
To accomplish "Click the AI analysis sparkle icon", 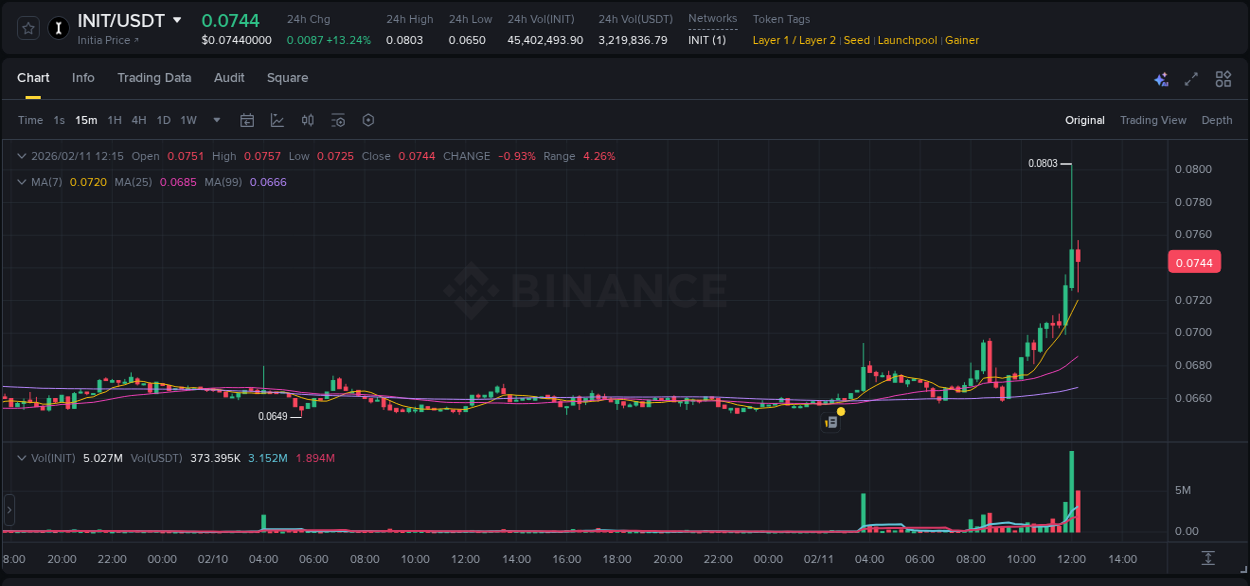I will pyautogui.click(x=1161, y=78).
